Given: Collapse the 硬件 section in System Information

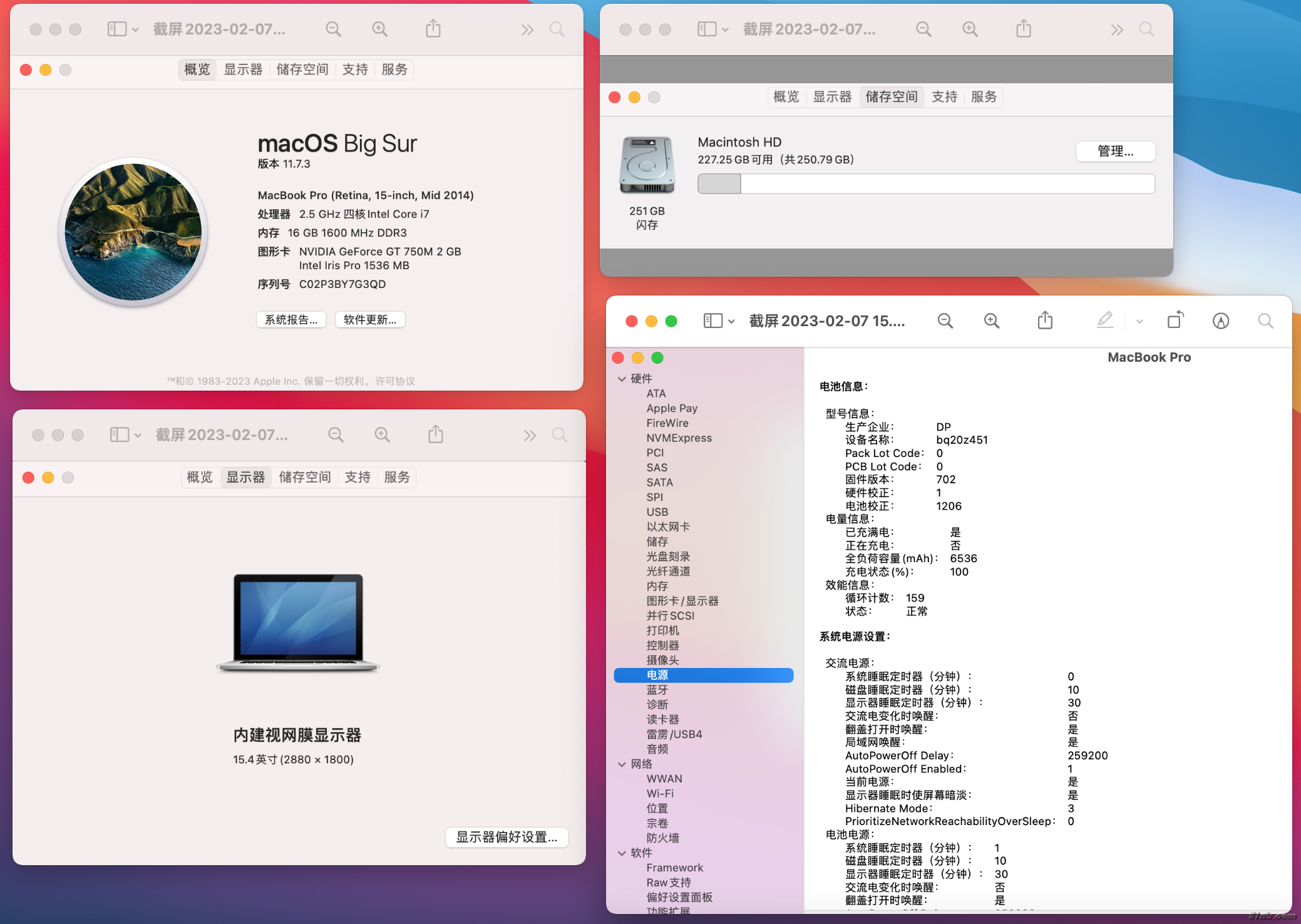Looking at the screenshot, I should click(622, 379).
